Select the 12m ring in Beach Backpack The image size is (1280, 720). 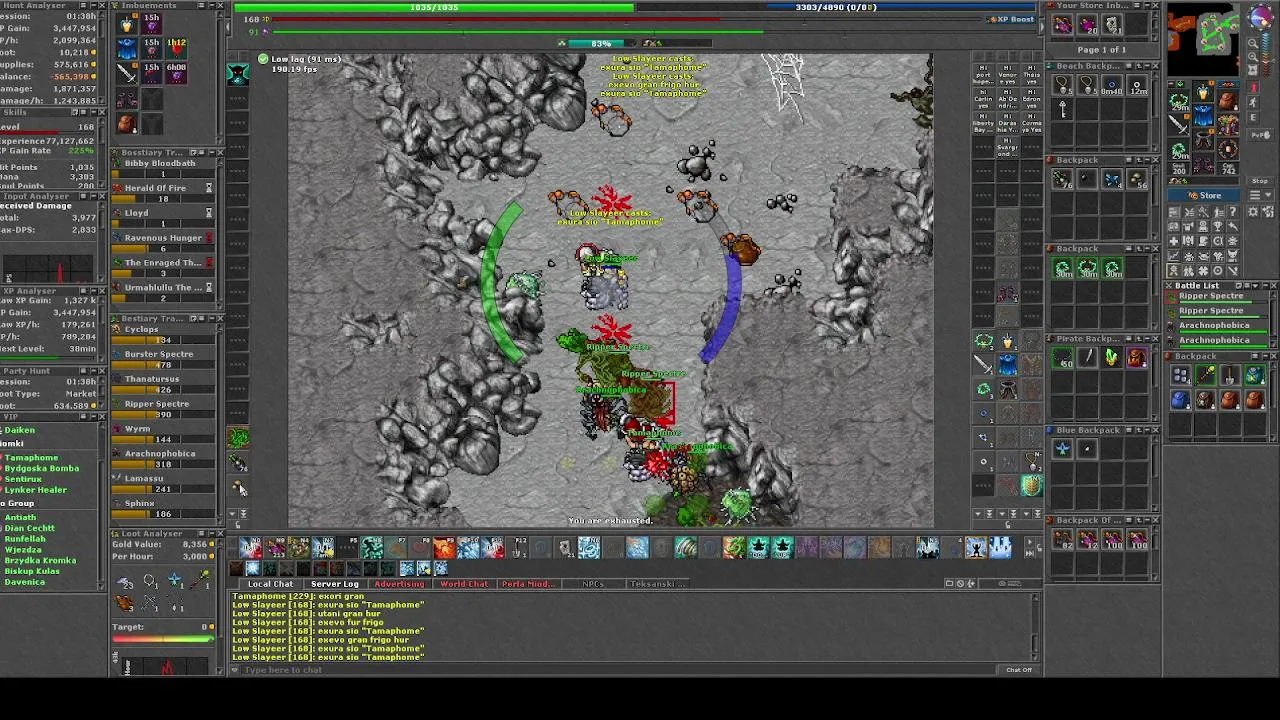(1137, 86)
